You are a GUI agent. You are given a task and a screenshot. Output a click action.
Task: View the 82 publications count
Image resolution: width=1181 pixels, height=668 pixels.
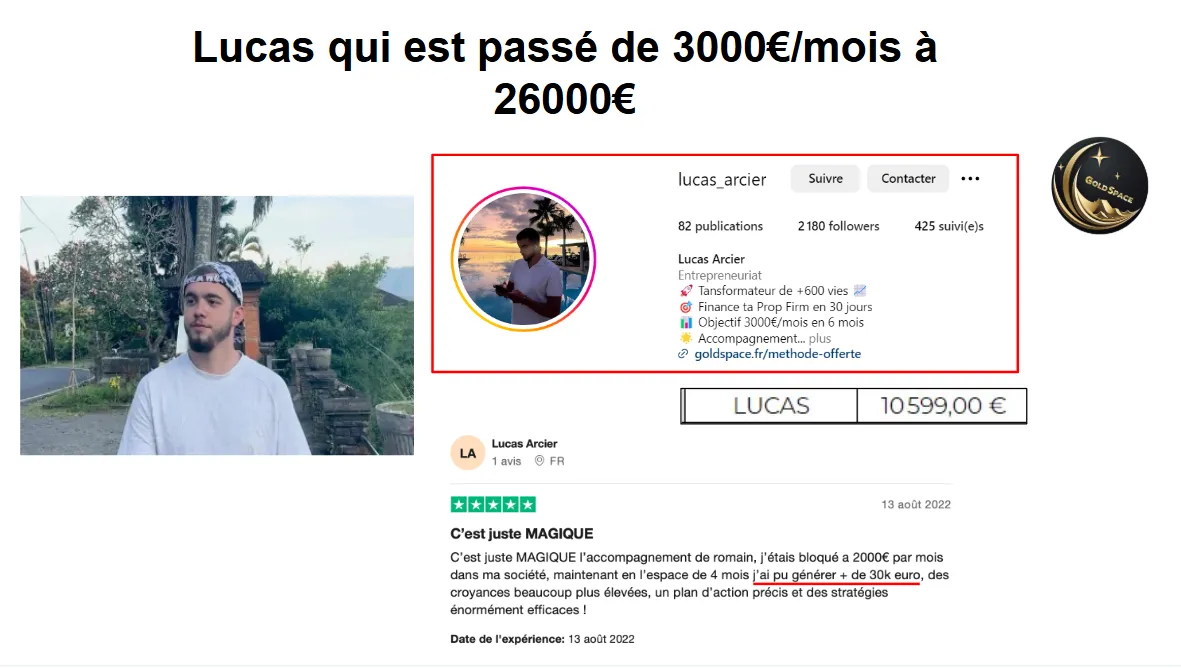720,226
